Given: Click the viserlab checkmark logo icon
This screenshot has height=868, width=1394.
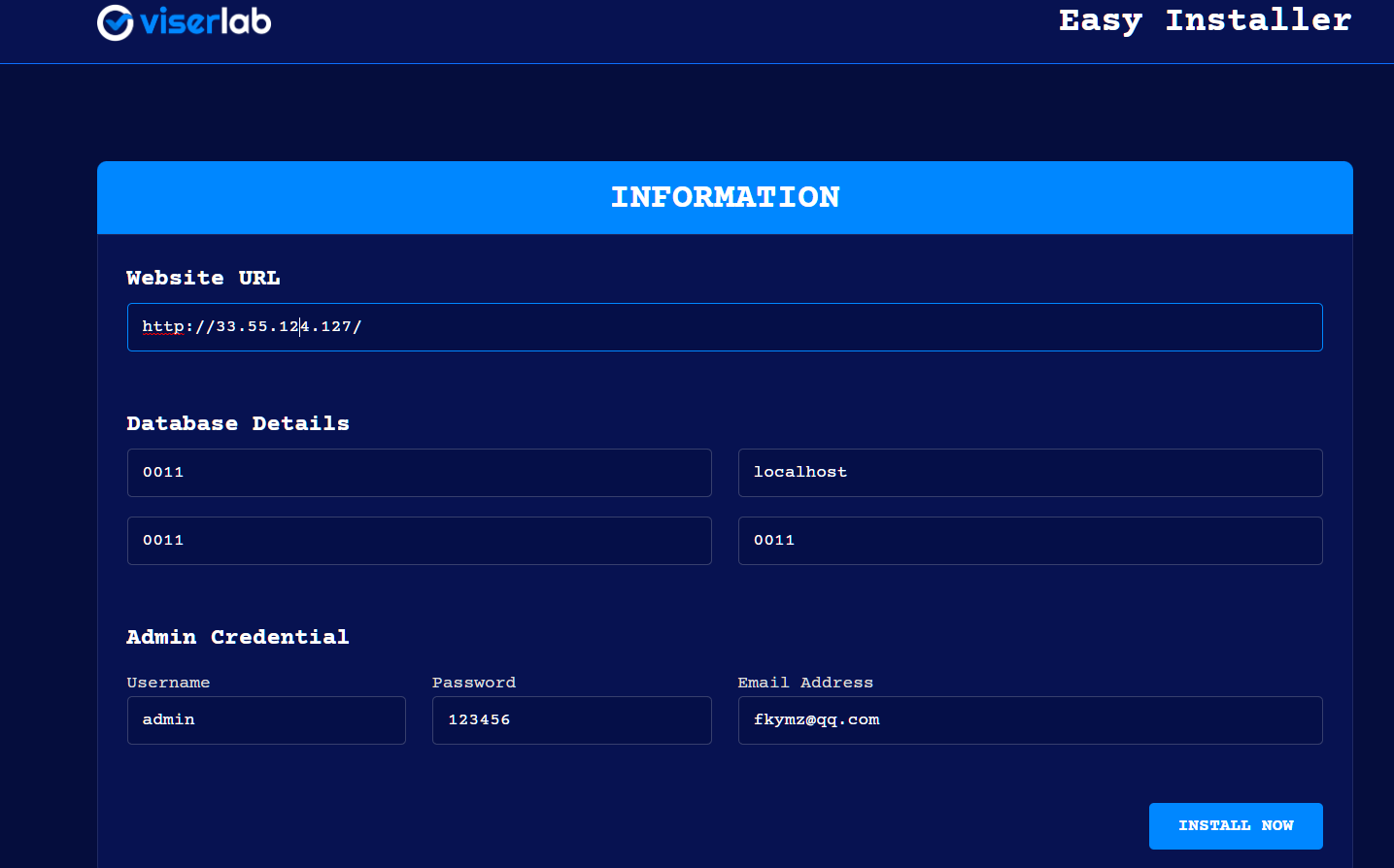Looking at the screenshot, I should (x=116, y=22).
